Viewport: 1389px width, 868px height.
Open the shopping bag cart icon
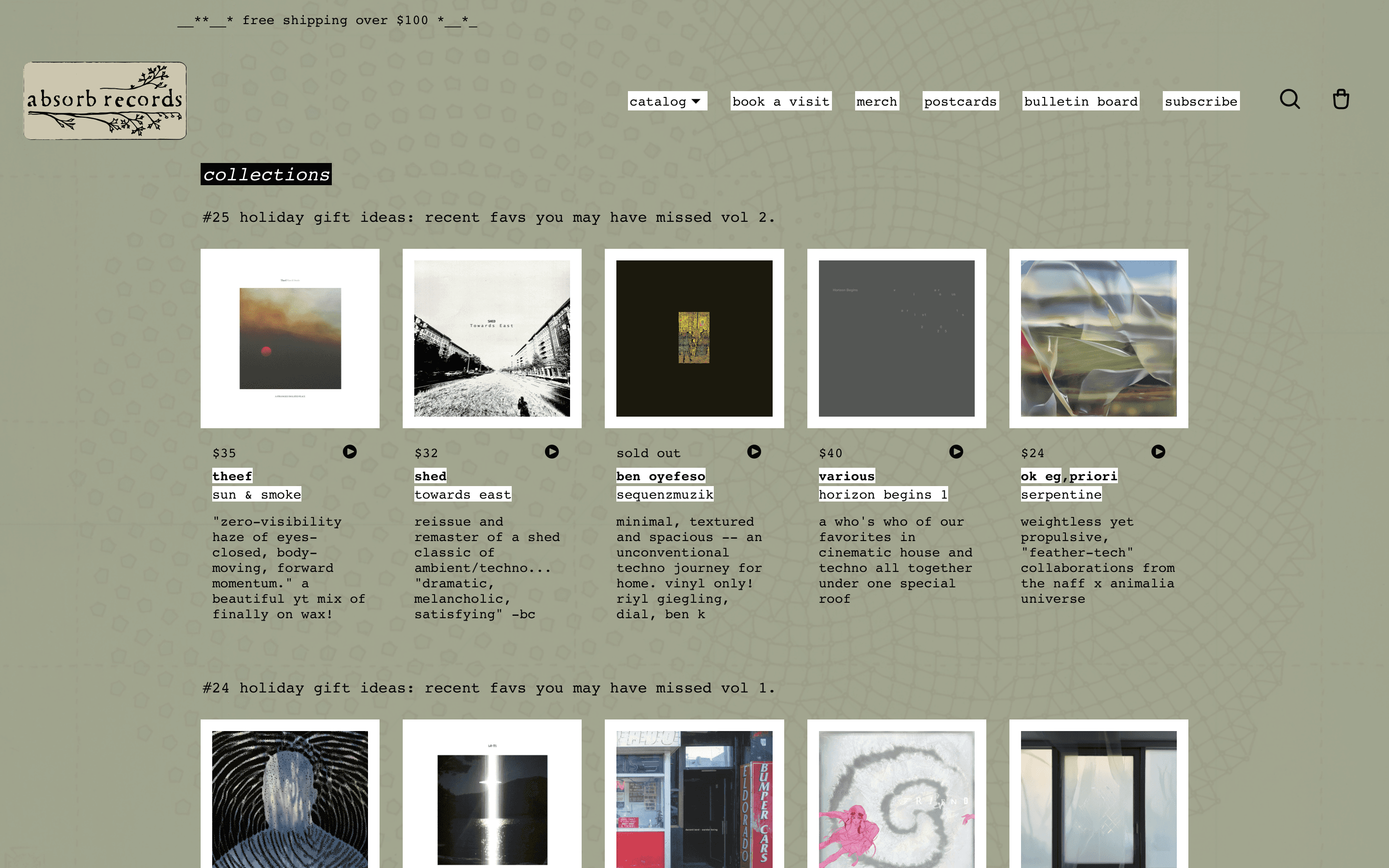1340,99
